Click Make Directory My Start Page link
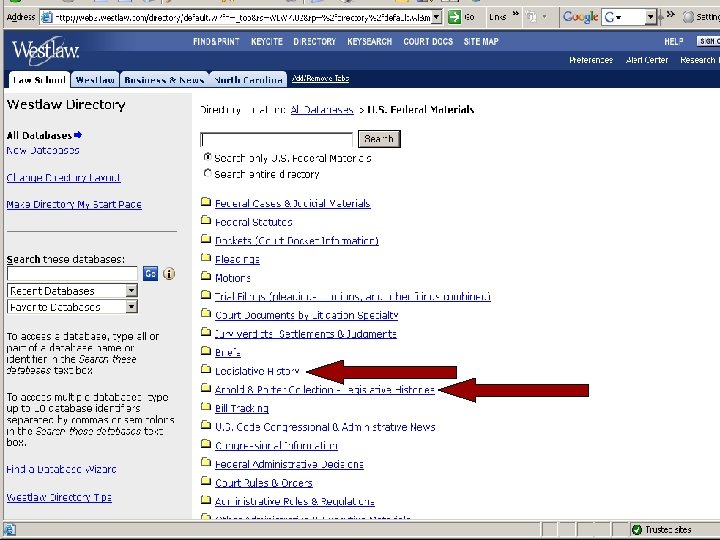The height and width of the screenshot is (540, 720). click(x=74, y=204)
